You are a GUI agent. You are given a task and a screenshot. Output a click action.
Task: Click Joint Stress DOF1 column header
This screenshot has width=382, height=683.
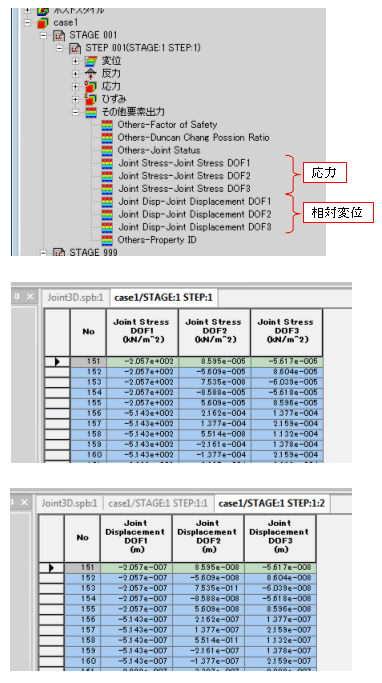pyautogui.click(x=142, y=332)
